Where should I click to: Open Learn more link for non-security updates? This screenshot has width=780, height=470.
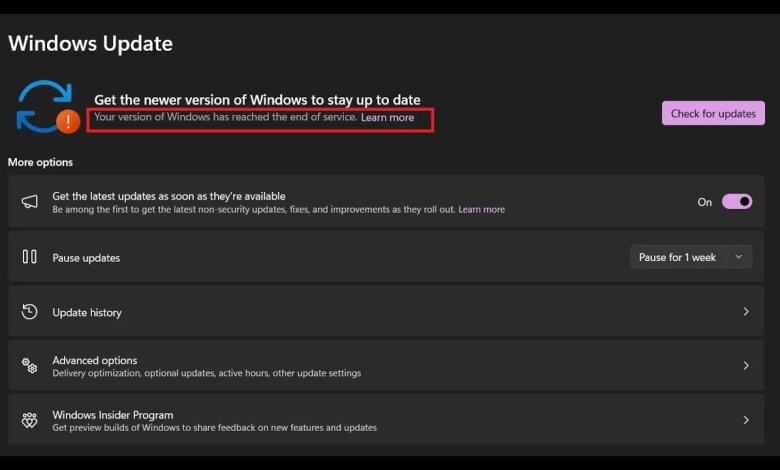(482, 209)
